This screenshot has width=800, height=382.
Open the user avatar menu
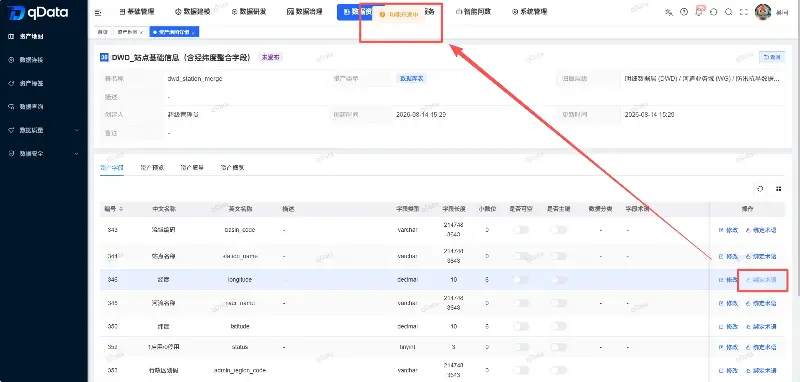pos(763,12)
